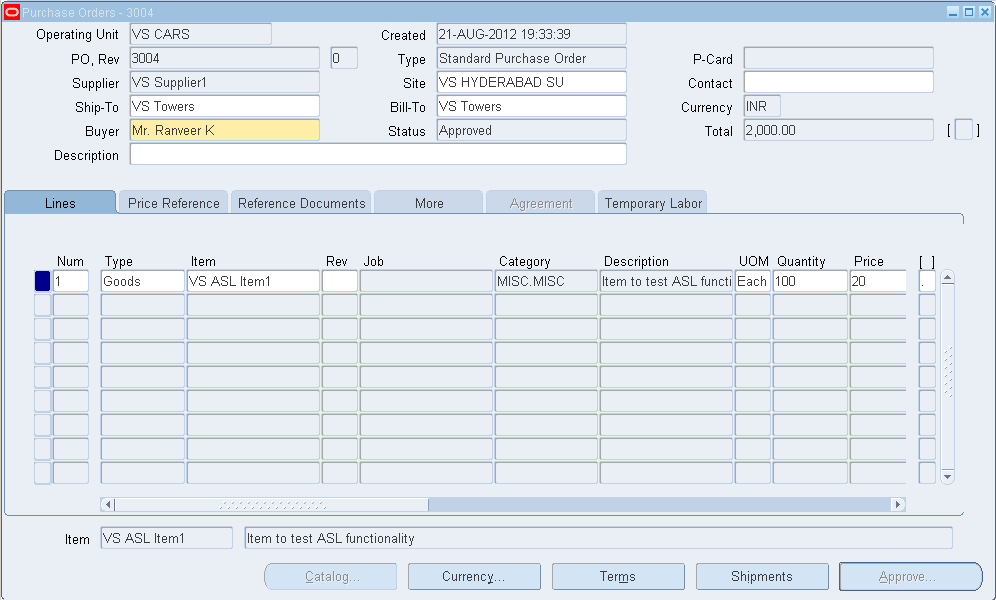Click the Item field showing VS ASL Item1
Screen dimensions: 996x600
coord(255,281)
